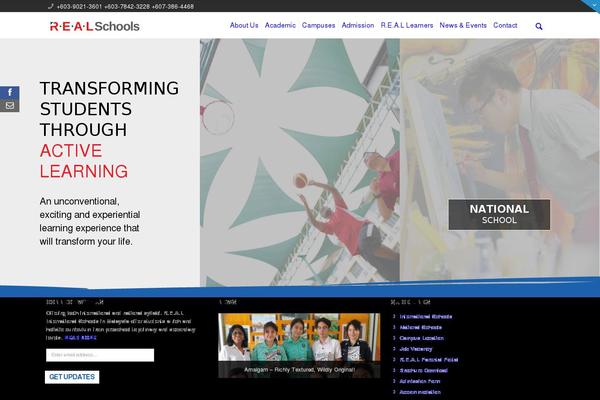Click the R.E.A.L Schools logo
600x400 pixels.
[x=95, y=26]
